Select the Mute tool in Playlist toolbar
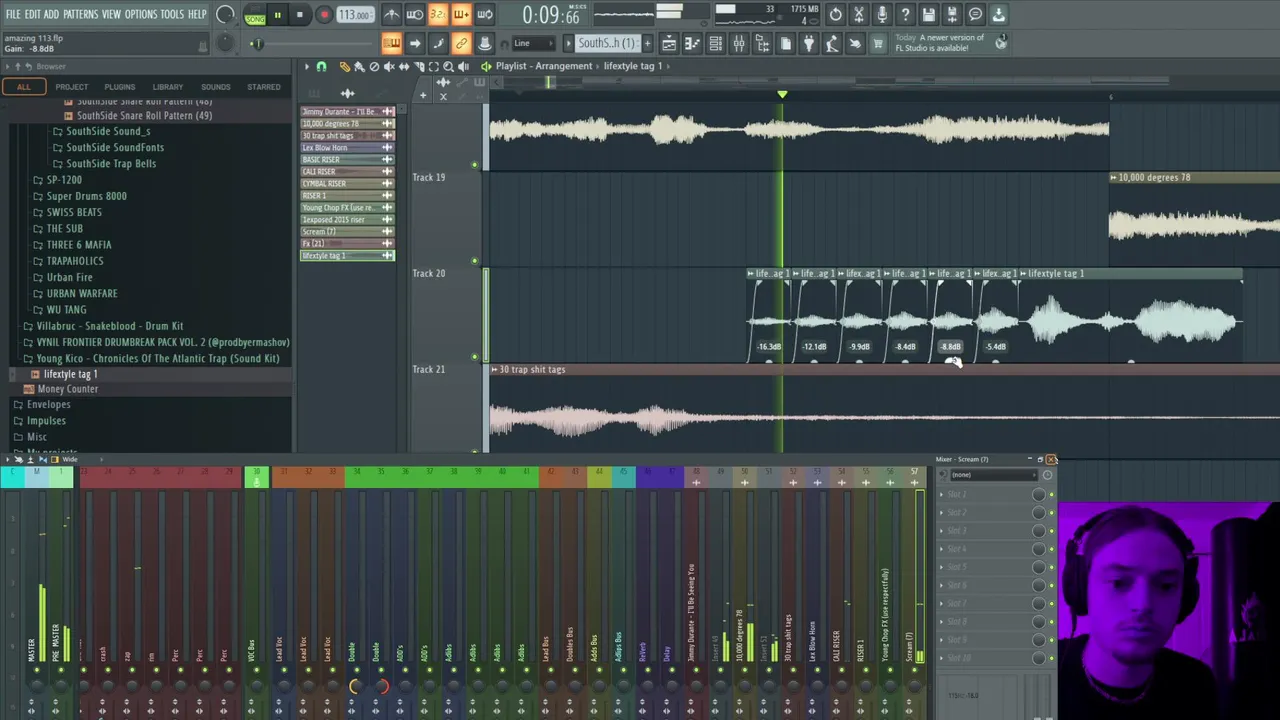 [x=389, y=66]
